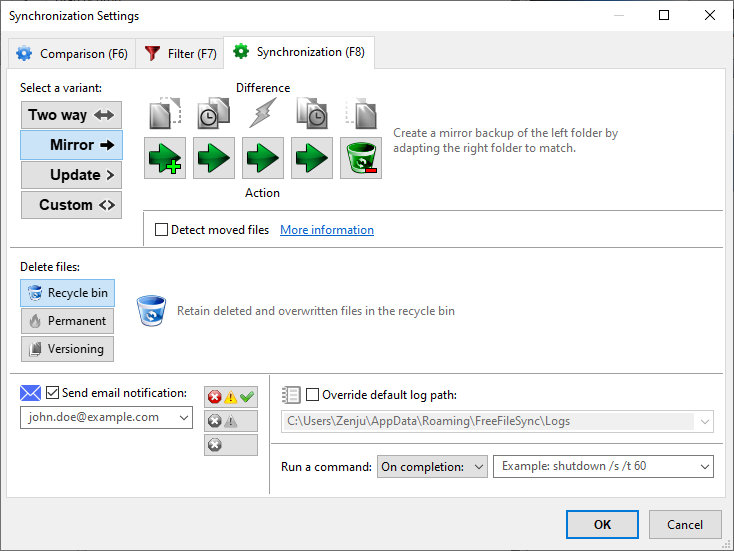The height and width of the screenshot is (551, 734).
Task: Click the Cancel button
Action: point(685,524)
